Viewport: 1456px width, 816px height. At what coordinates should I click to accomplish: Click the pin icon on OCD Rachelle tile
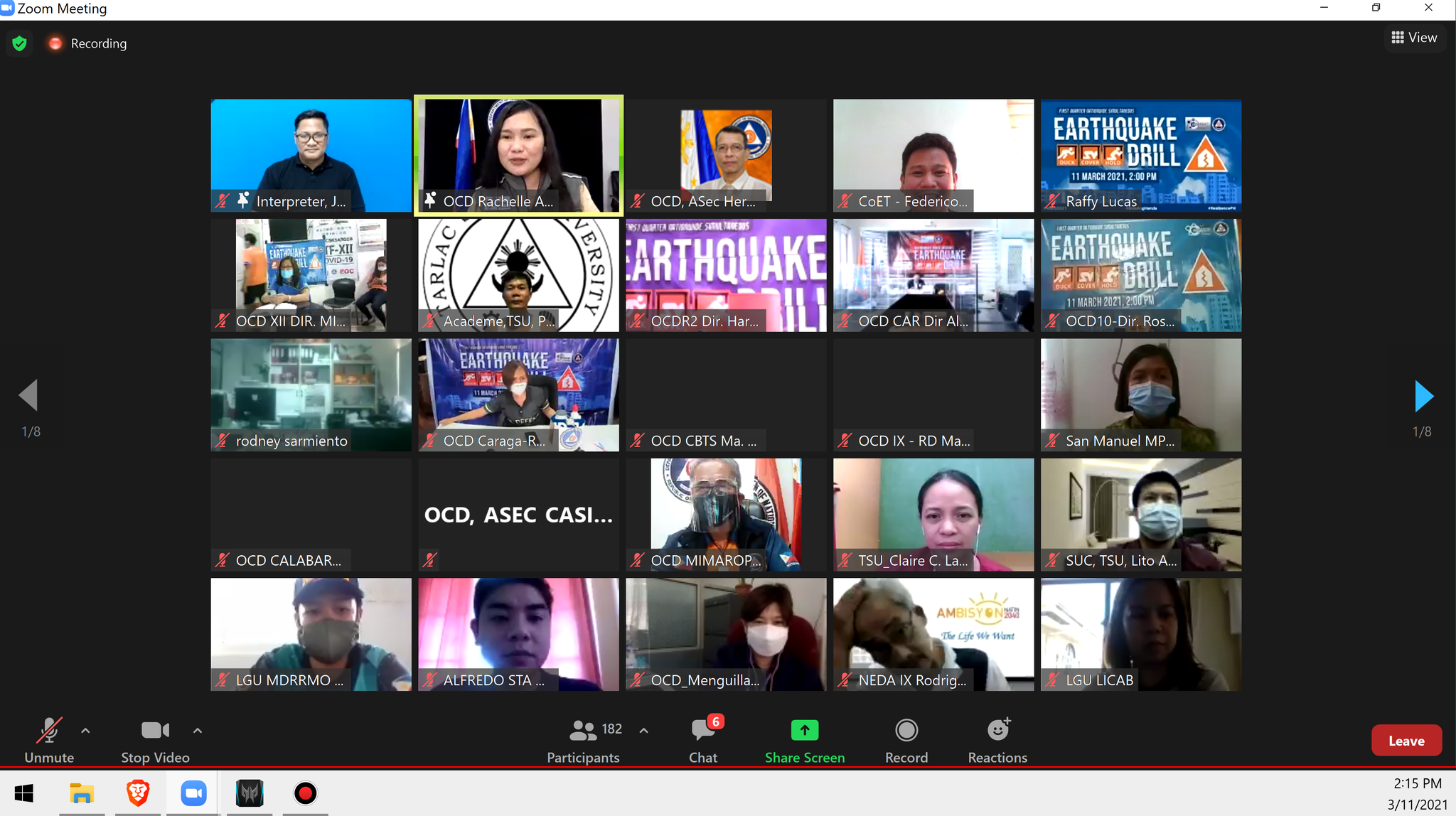coord(430,200)
